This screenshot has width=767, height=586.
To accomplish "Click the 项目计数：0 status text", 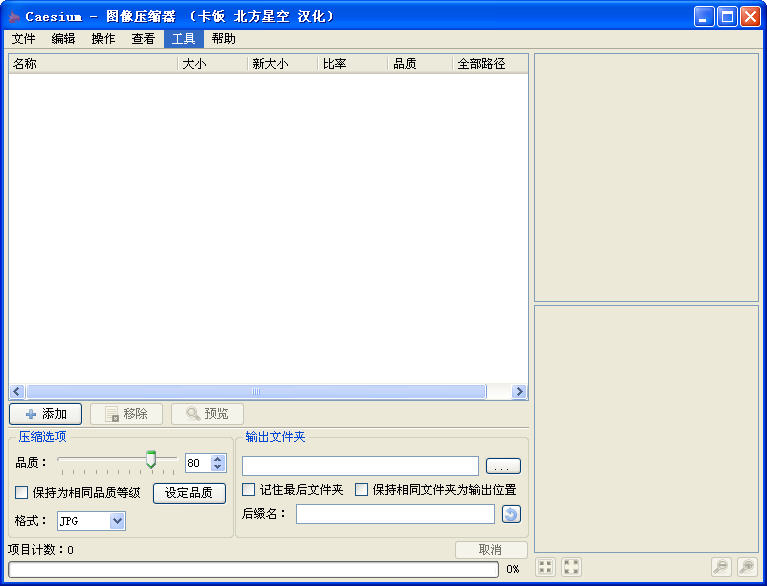I will pos(41,550).
